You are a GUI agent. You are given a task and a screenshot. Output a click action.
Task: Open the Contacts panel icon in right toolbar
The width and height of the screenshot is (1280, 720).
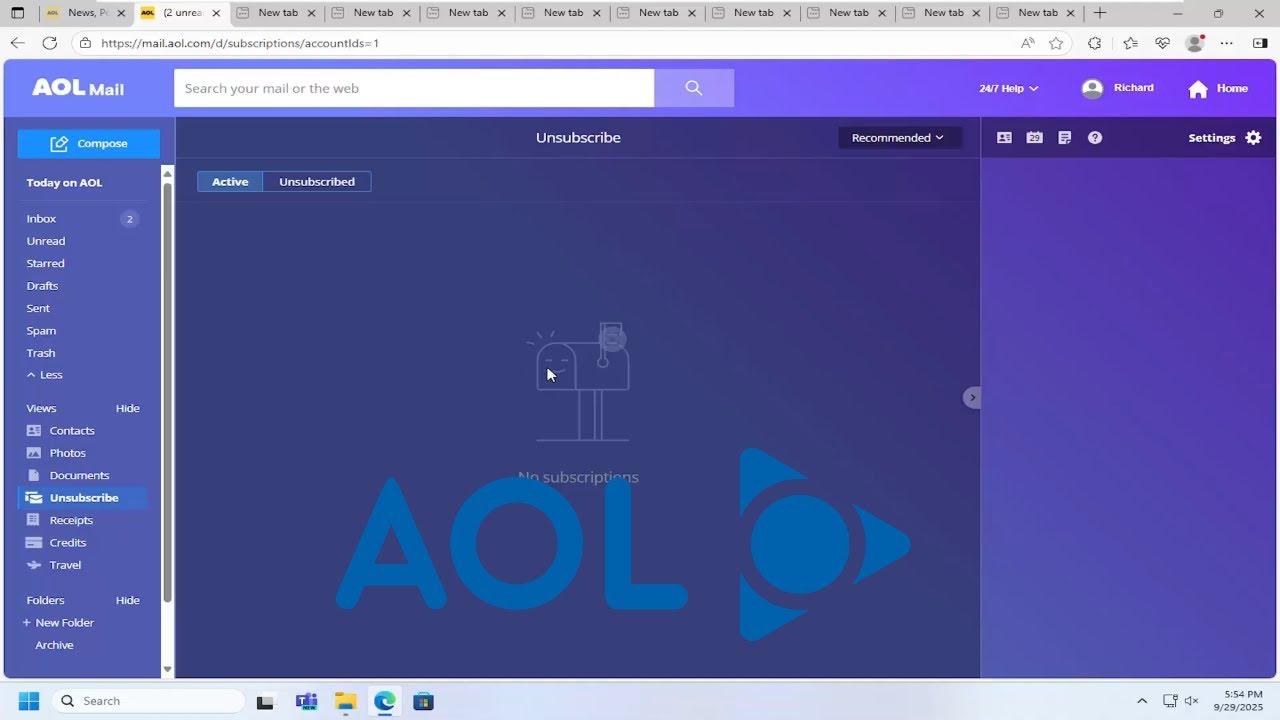click(x=1004, y=138)
